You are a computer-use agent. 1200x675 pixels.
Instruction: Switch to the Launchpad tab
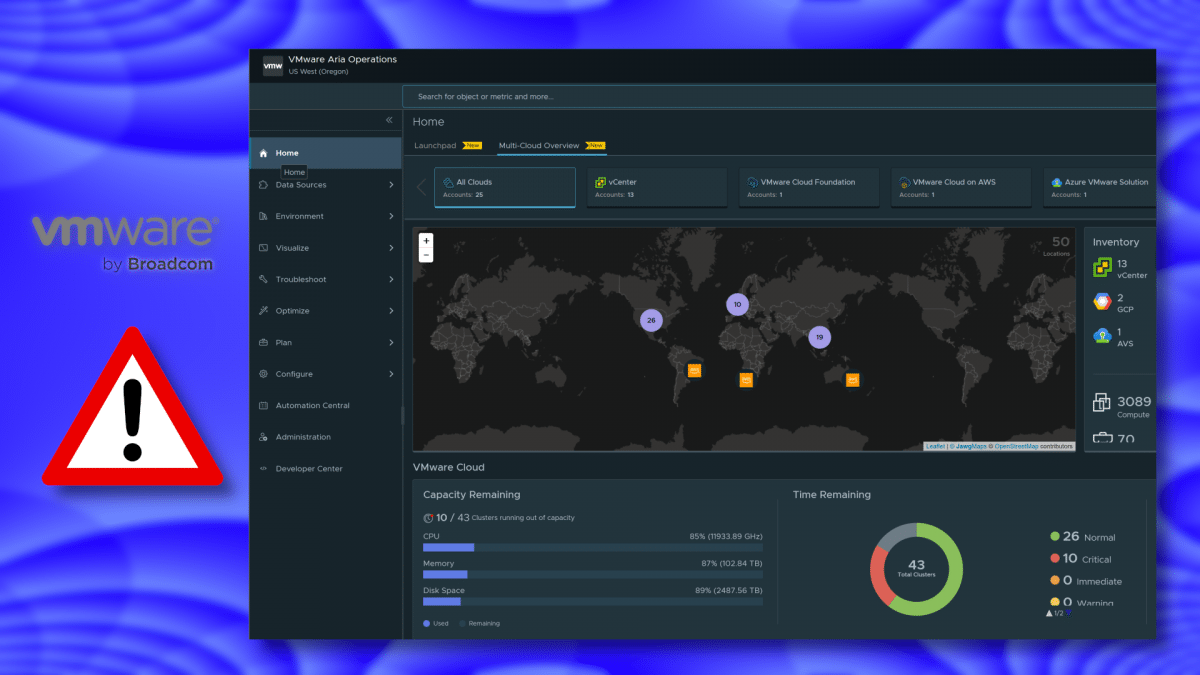435,146
